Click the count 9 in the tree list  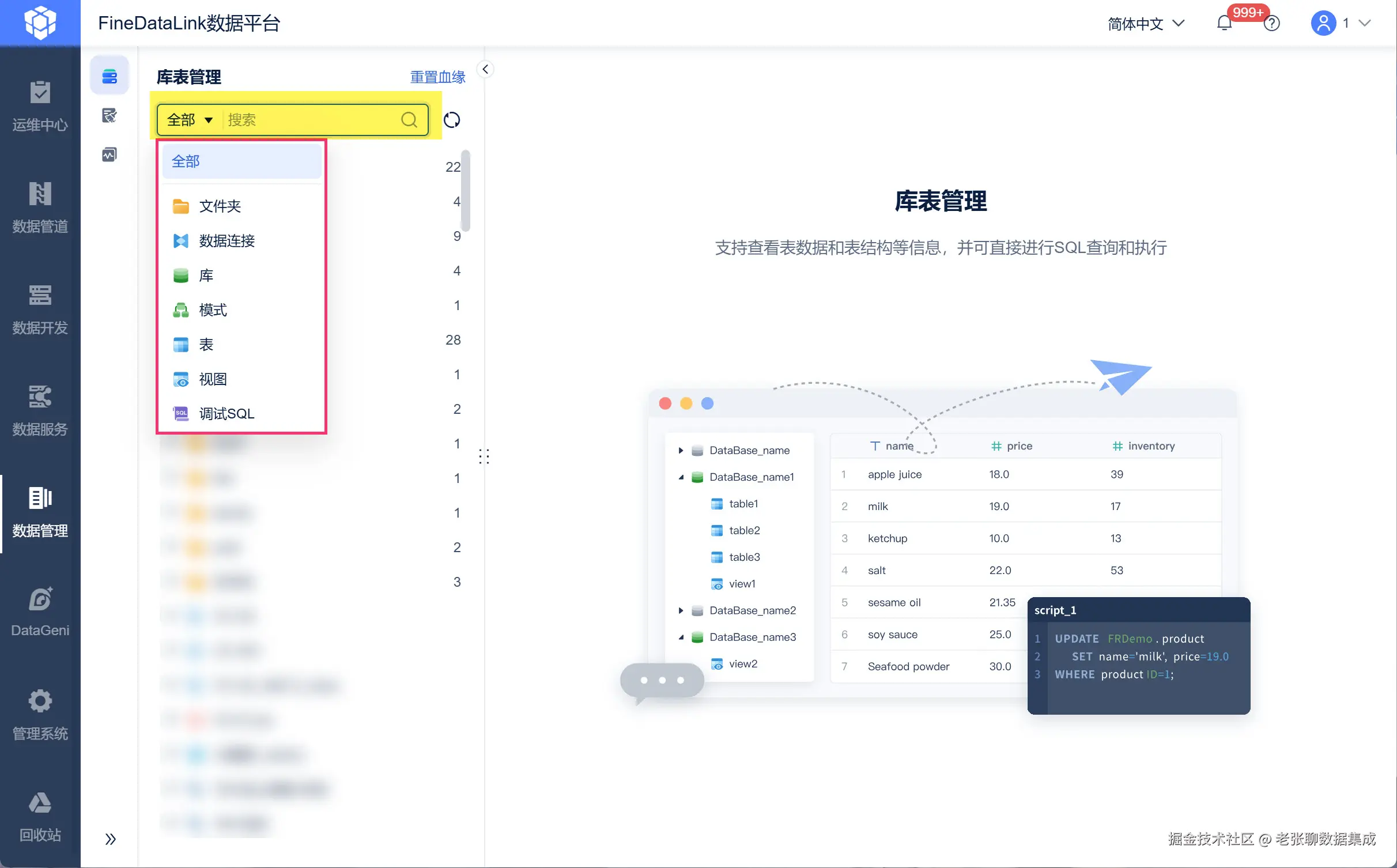click(x=457, y=236)
